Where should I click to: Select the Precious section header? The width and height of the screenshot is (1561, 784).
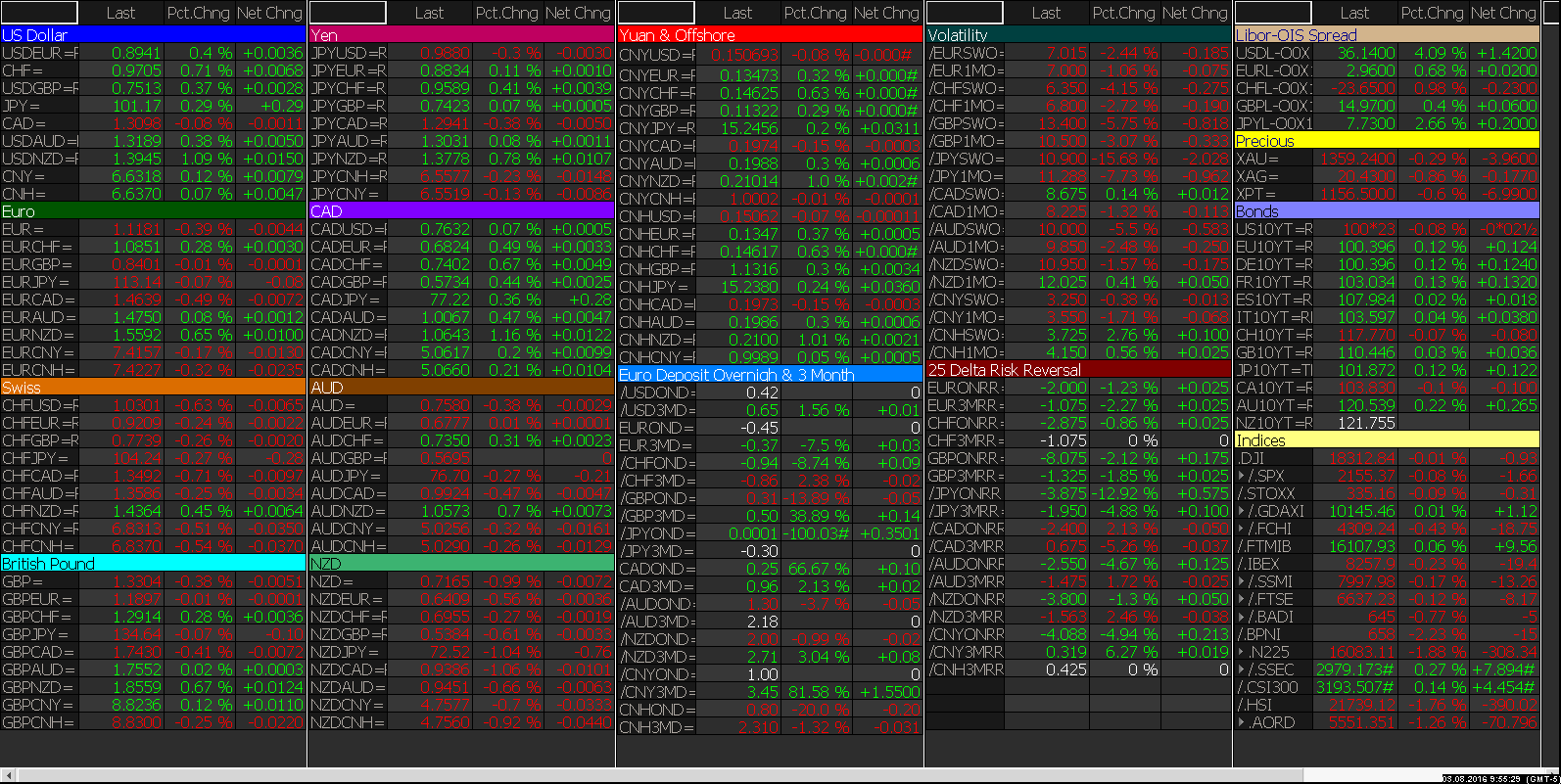point(1387,140)
